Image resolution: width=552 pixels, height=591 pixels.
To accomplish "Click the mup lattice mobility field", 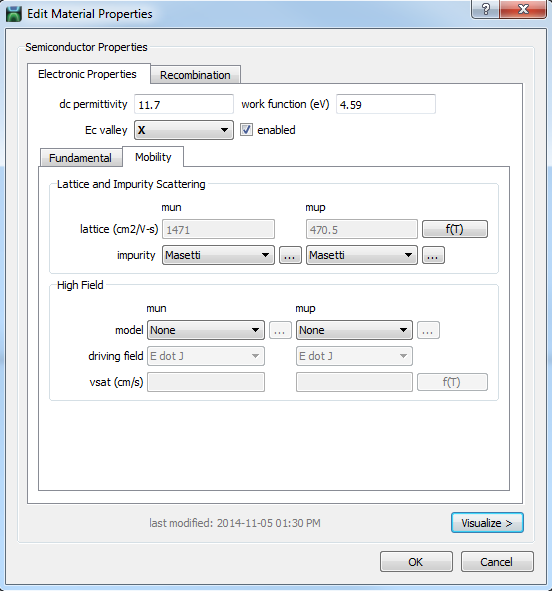I will (x=362, y=229).
